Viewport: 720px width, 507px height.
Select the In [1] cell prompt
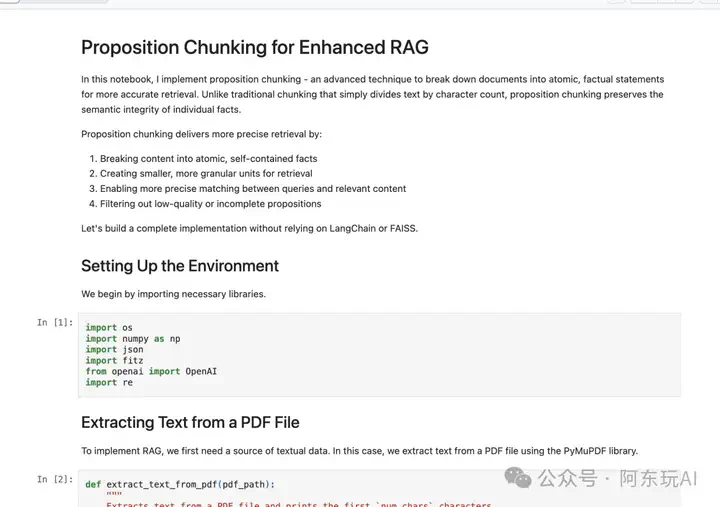pyautogui.click(x=55, y=322)
